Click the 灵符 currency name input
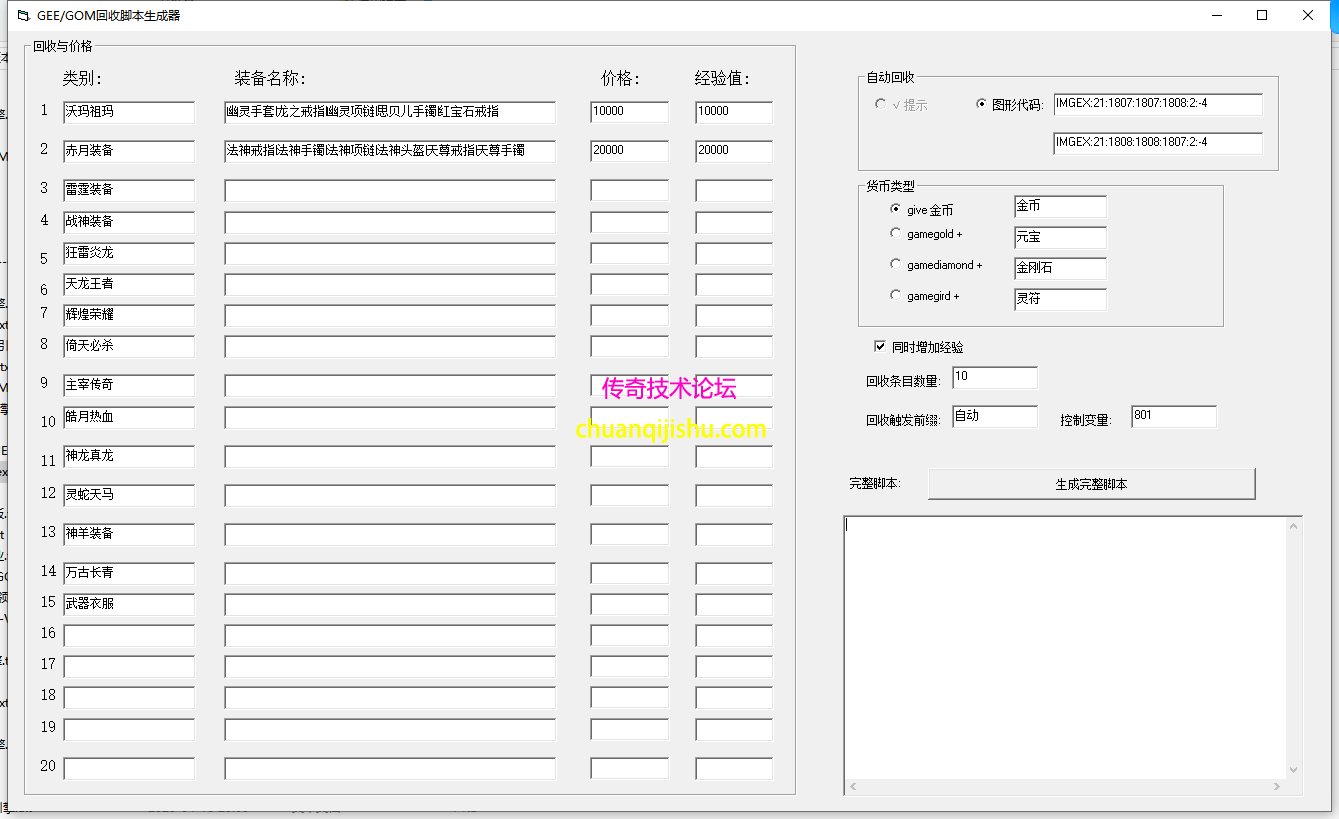Viewport: 1339px width, 819px height. point(1059,299)
